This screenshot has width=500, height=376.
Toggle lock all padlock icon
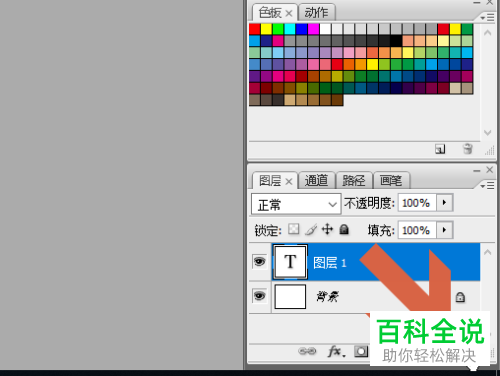pos(344,229)
